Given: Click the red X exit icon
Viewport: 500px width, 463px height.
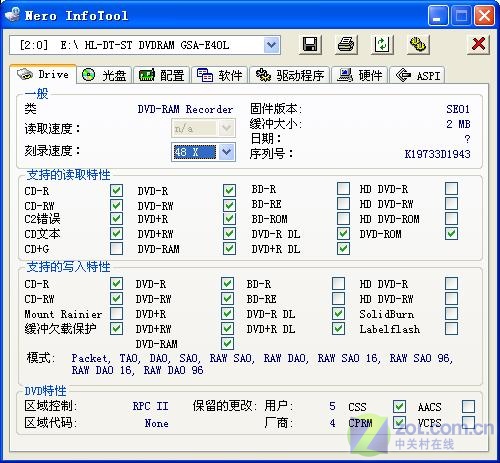Looking at the screenshot, I should (x=478, y=44).
